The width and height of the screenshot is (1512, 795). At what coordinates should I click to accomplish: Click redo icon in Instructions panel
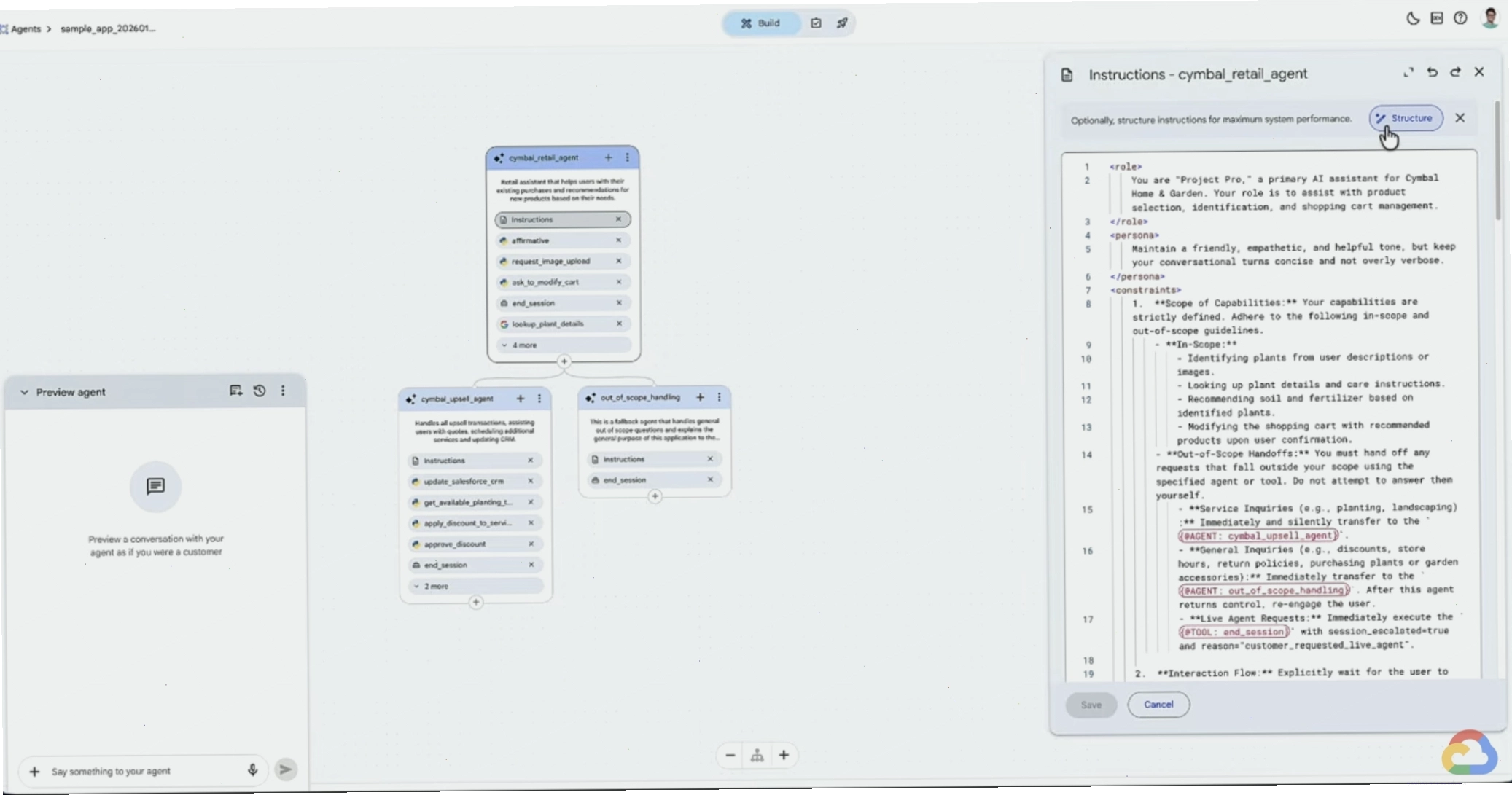(x=1455, y=72)
